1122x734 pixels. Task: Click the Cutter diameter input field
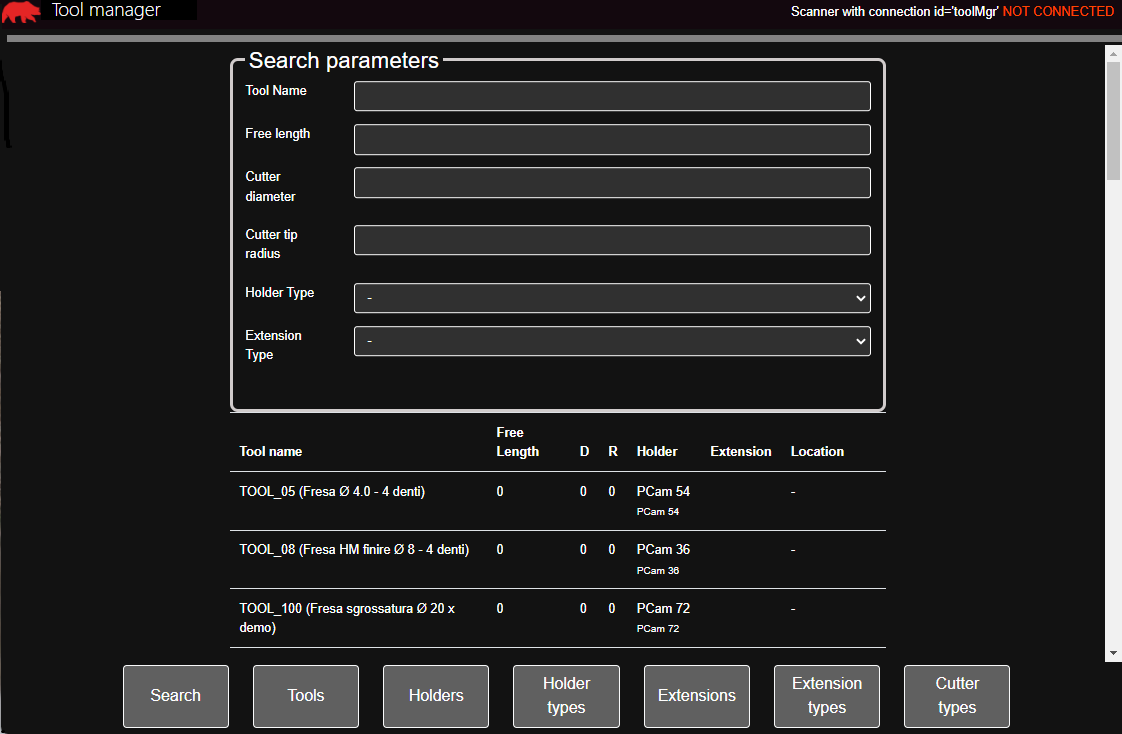[612, 182]
